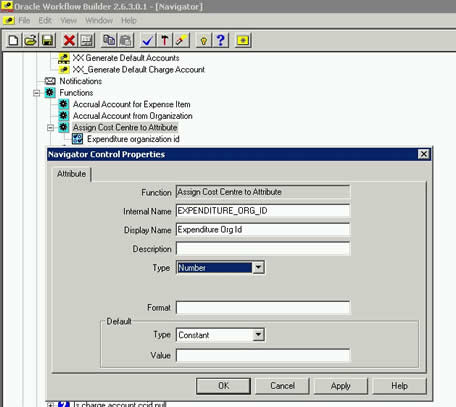
Task: Select Expenditure organization id tree item
Action: click(x=133, y=139)
